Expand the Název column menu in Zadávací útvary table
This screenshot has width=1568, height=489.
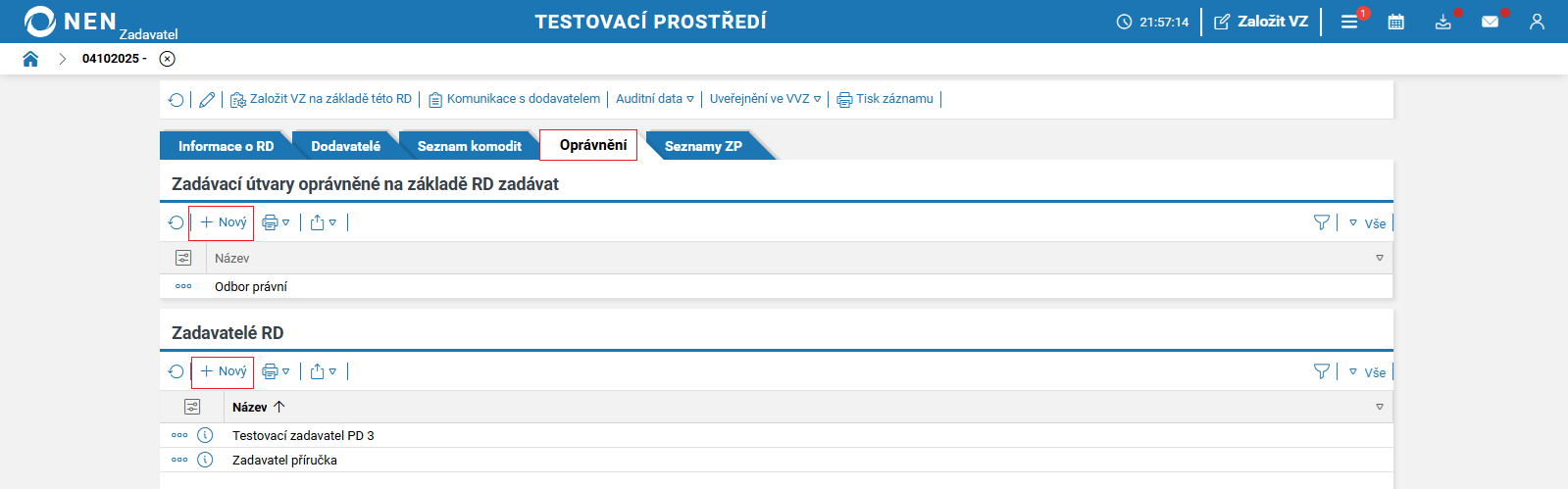1380,258
